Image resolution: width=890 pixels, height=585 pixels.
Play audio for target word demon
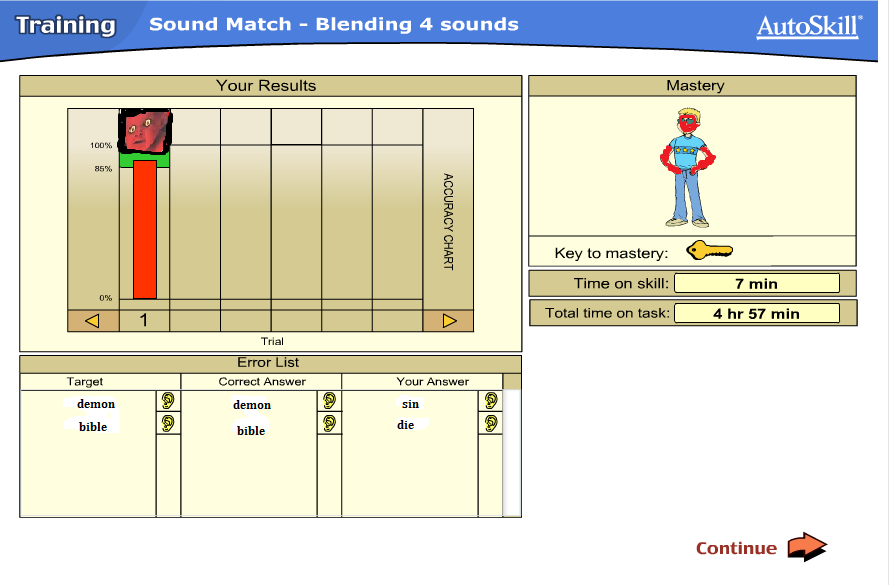(168, 401)
